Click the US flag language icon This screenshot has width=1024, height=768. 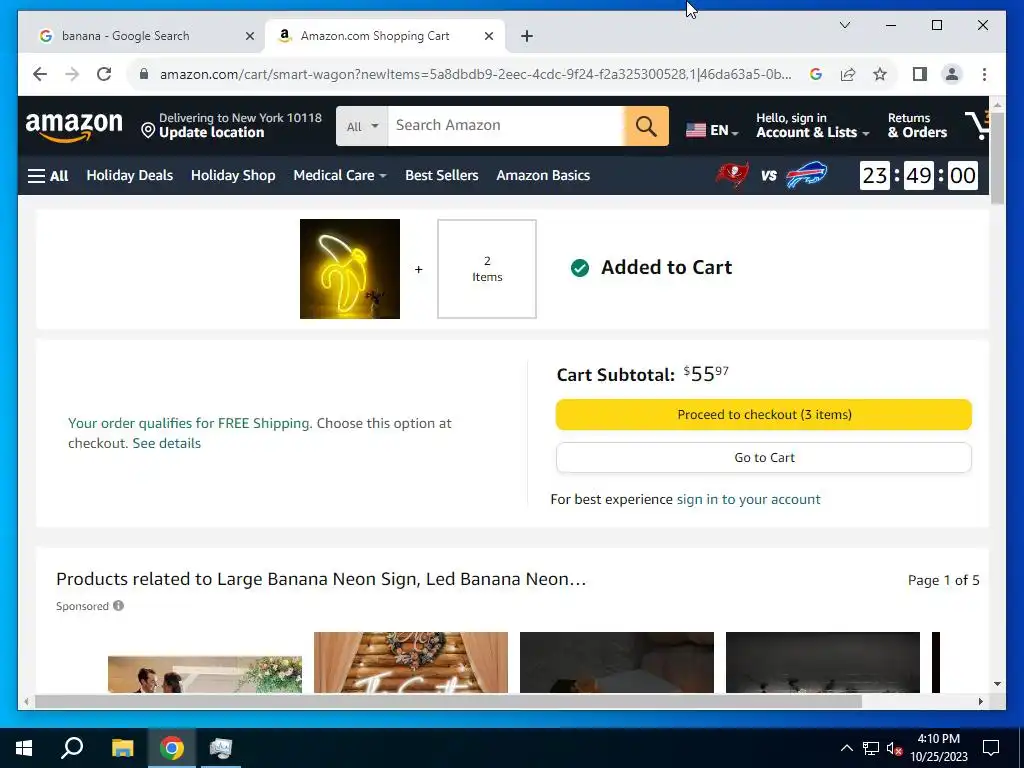click(x=696, y=130)
